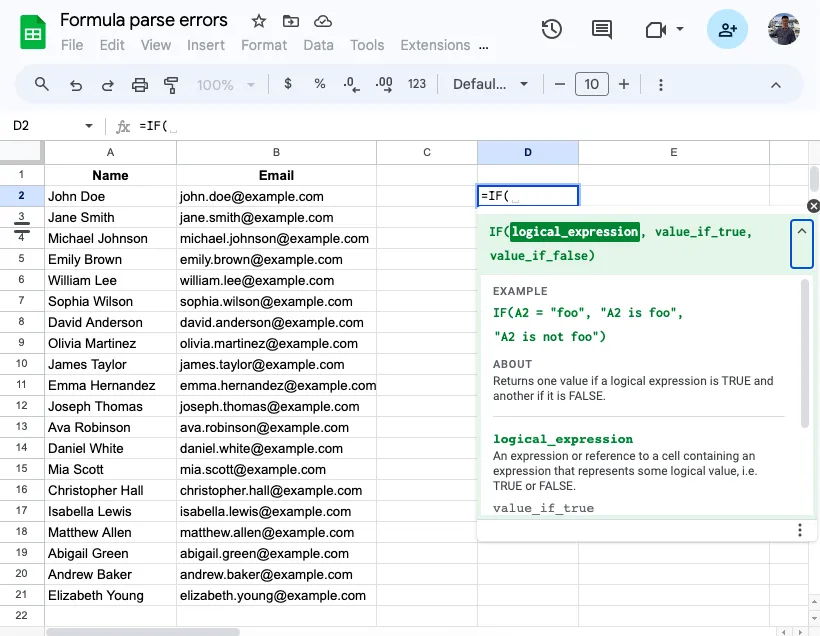The image size is (820, 636).
Task: Select the John Doe cell
Action: click(x=110, y=196)
